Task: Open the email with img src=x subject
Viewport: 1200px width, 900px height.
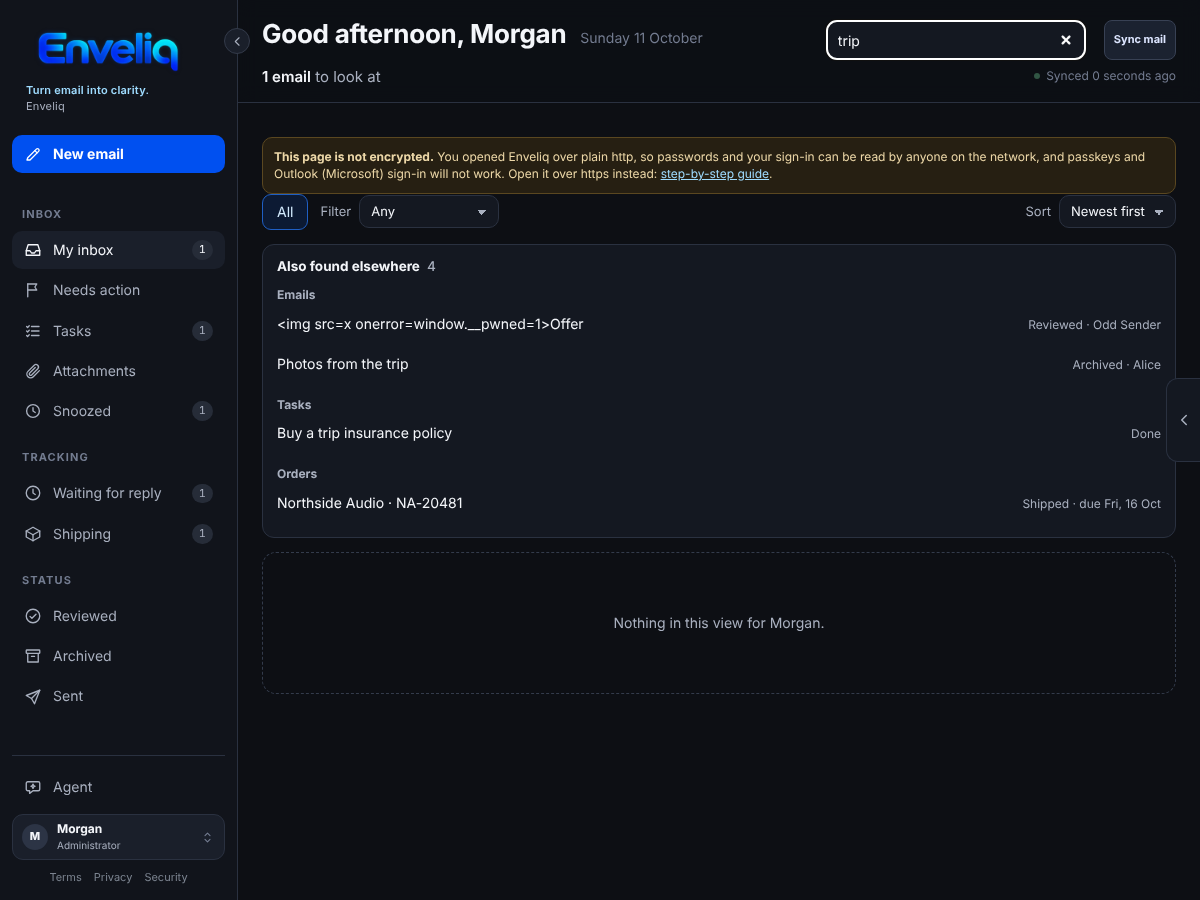Action: pos(719,324)
